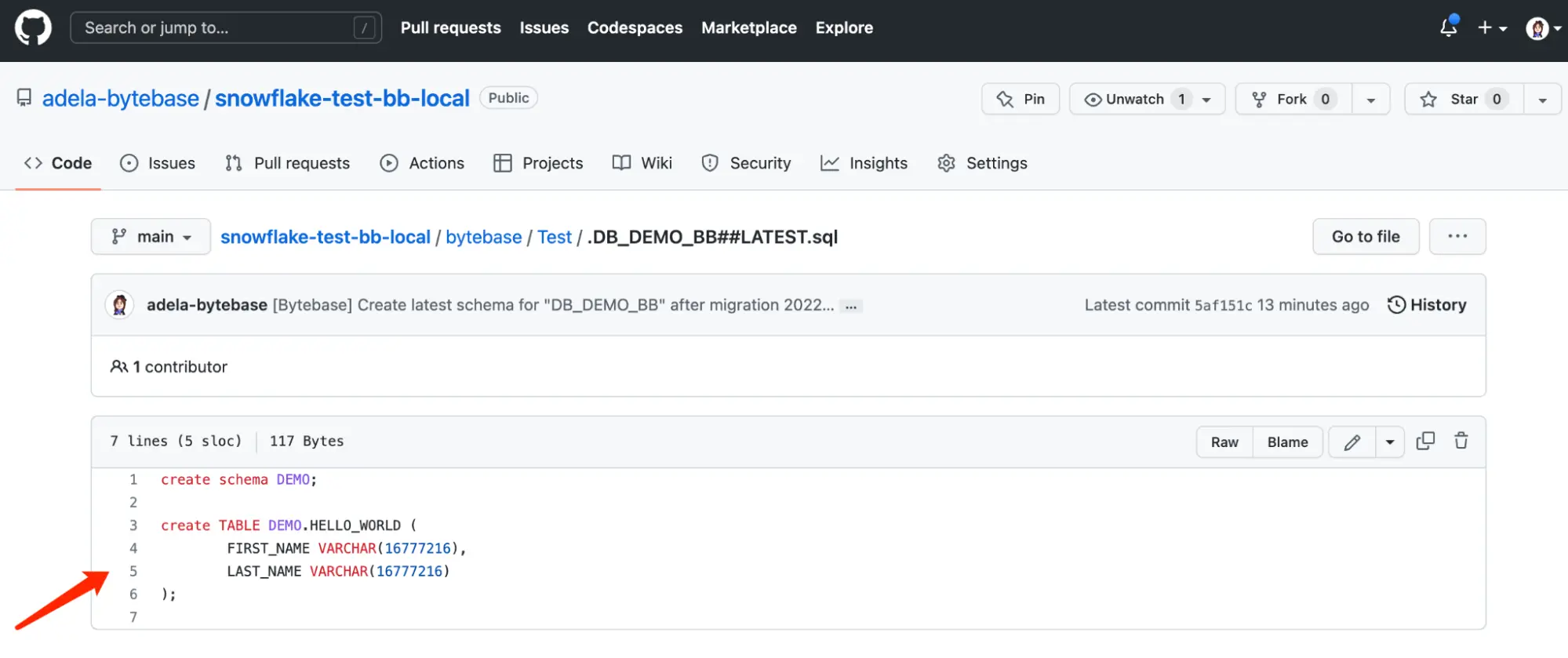
Task: Open adela-bytebase commit author link
Action: coord(207,304)
